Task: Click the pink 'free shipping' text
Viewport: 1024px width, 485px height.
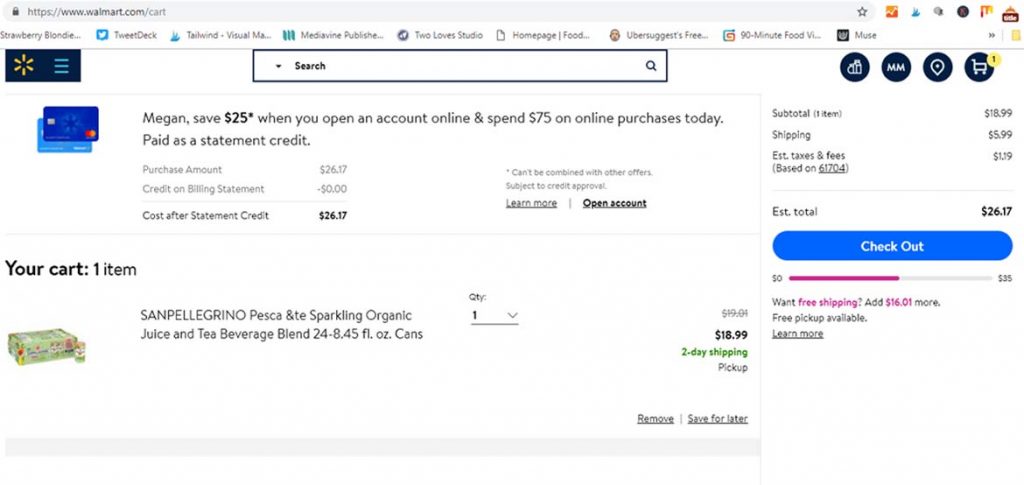Action: pyautogui.click(x=827, y=302)
